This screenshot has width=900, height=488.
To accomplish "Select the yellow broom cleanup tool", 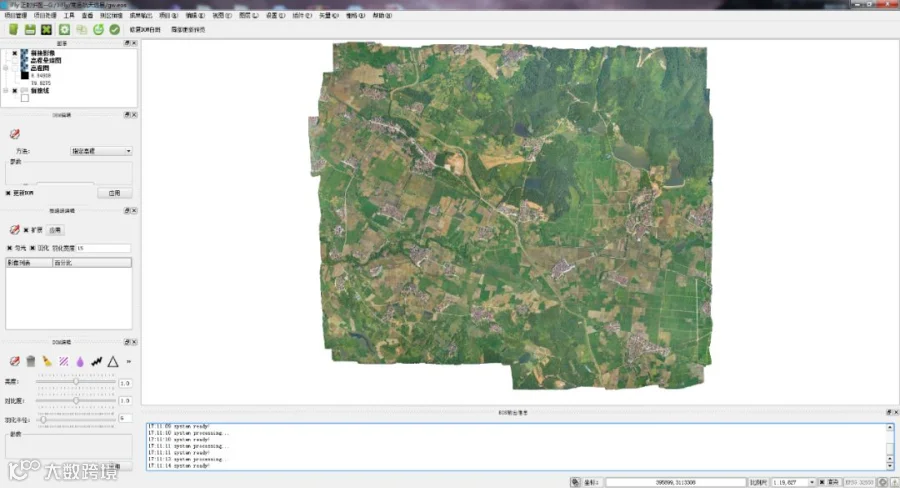I will pos(47,361).
